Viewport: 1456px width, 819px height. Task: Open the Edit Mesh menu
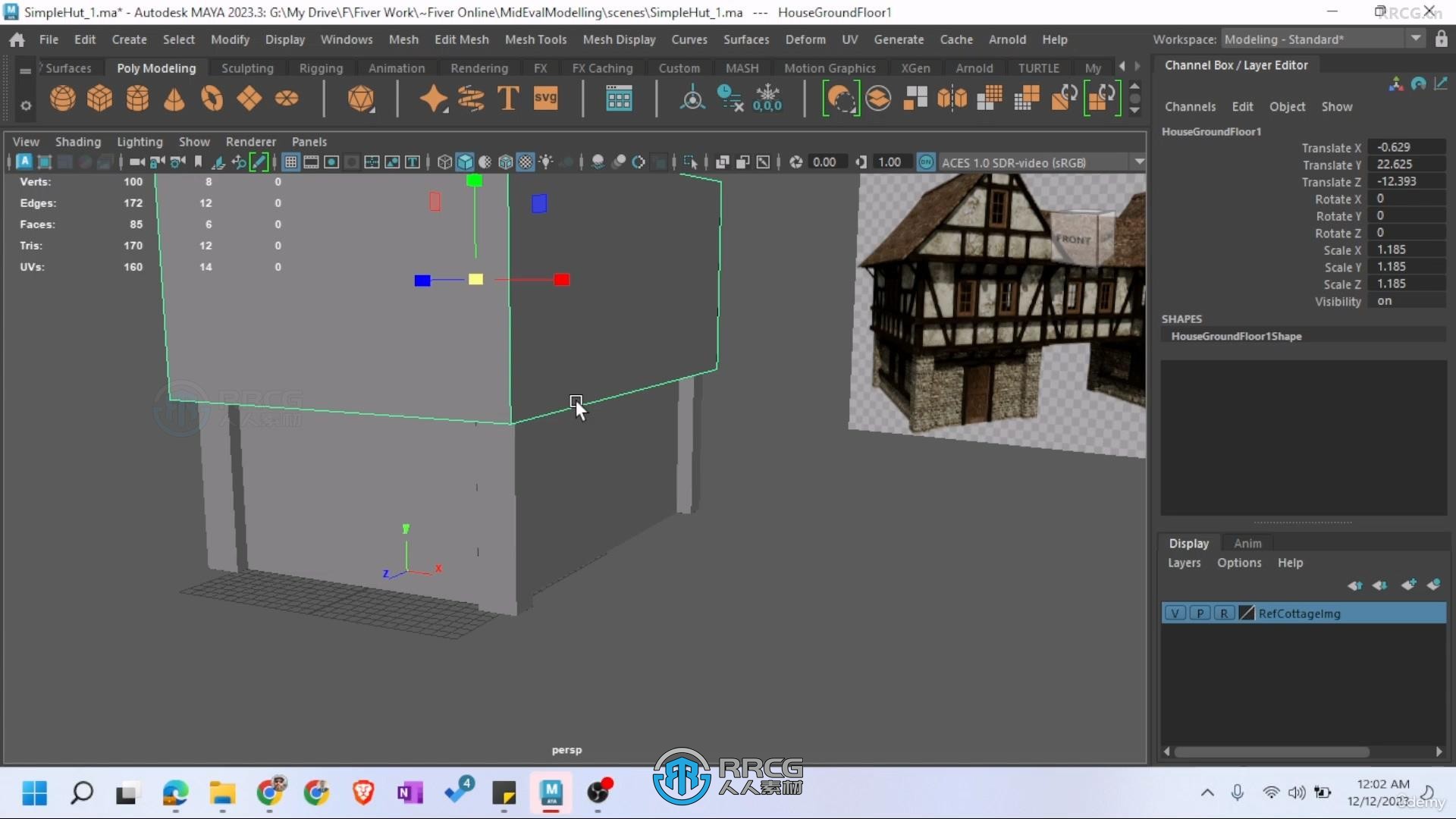461,38
